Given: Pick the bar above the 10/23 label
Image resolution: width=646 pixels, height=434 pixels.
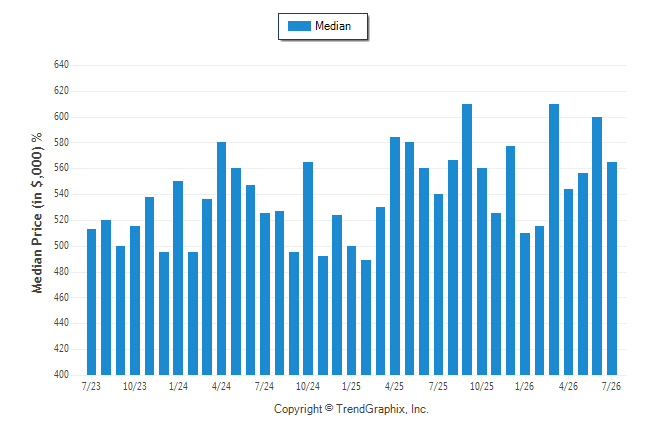Looking at the screenshot, I should (135, 300).
